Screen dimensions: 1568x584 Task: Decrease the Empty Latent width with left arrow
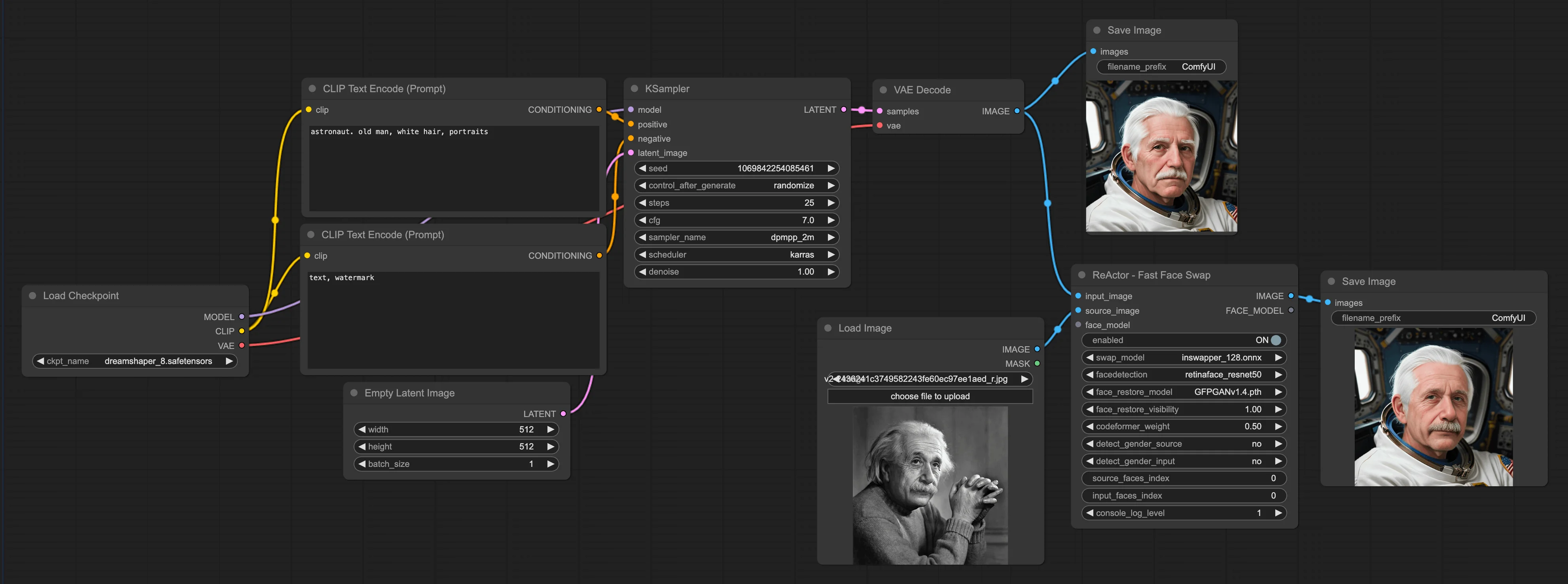[x=362, y=429]
